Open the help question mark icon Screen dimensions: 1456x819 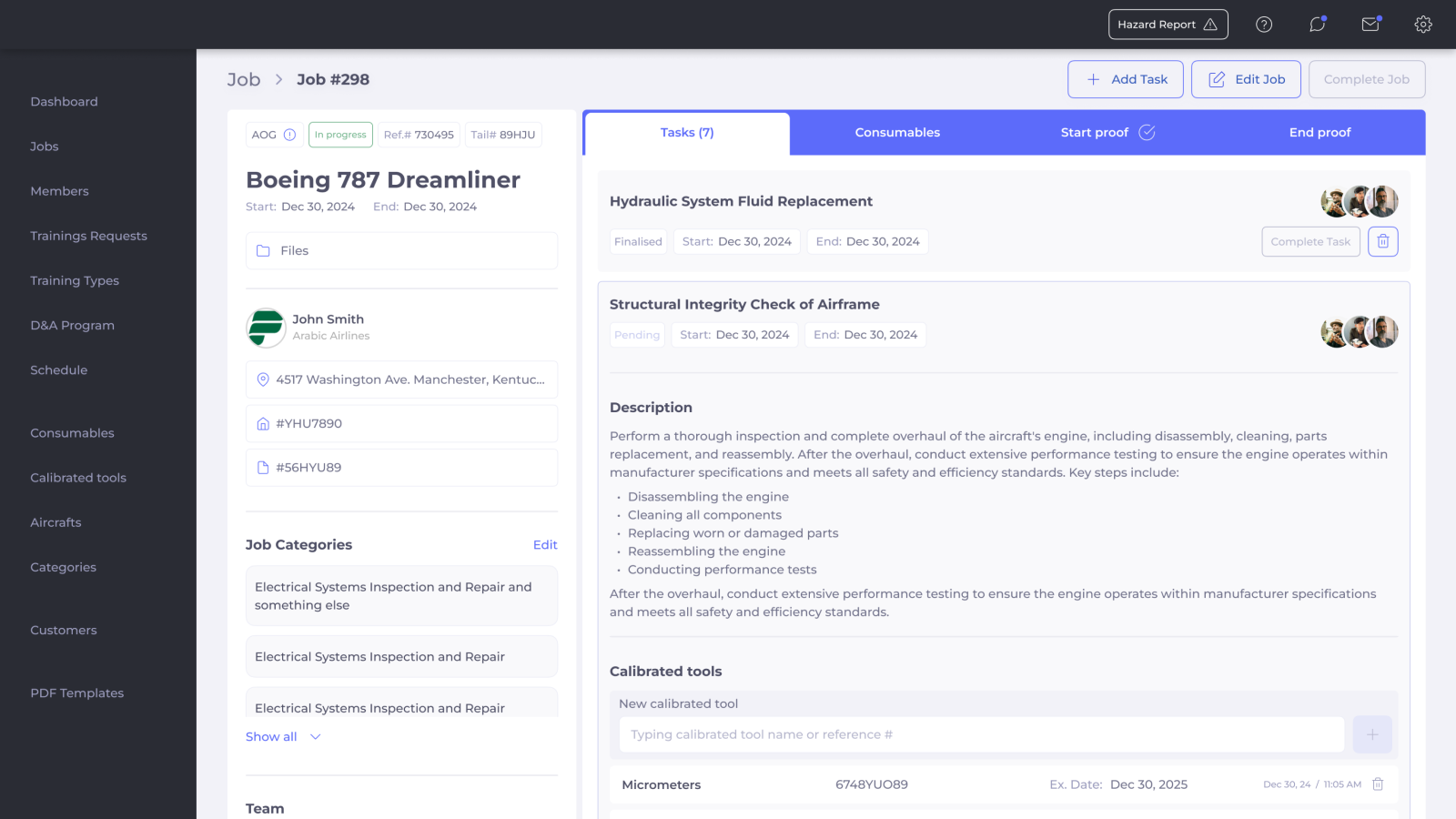click(x=1264, y=25)
